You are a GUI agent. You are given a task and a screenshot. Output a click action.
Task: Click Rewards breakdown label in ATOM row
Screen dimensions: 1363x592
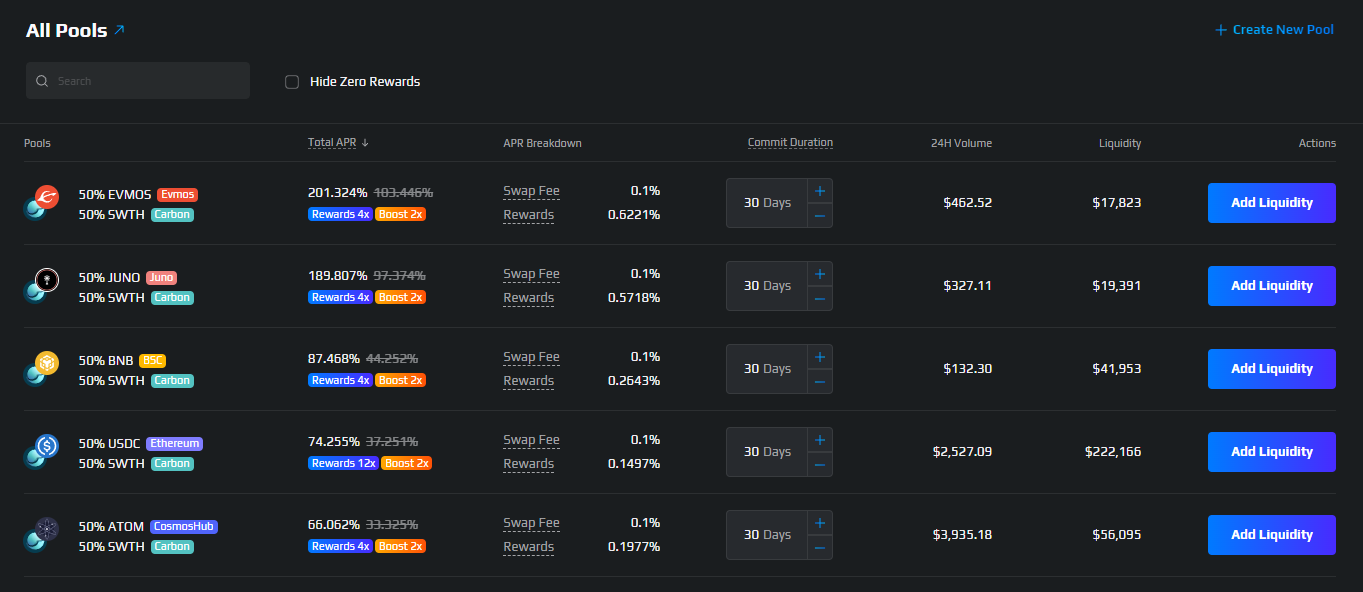pyautogui.click(x=528, y=547)
